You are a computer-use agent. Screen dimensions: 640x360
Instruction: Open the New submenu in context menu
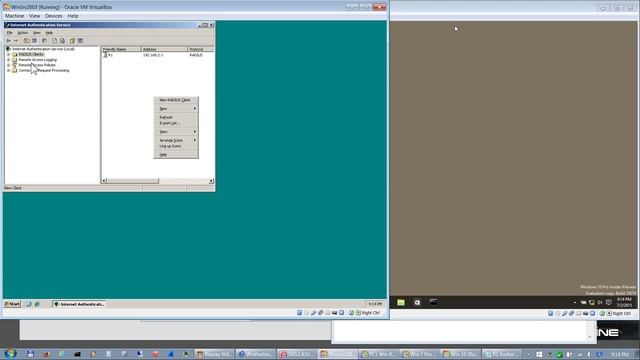pos(176,109)
